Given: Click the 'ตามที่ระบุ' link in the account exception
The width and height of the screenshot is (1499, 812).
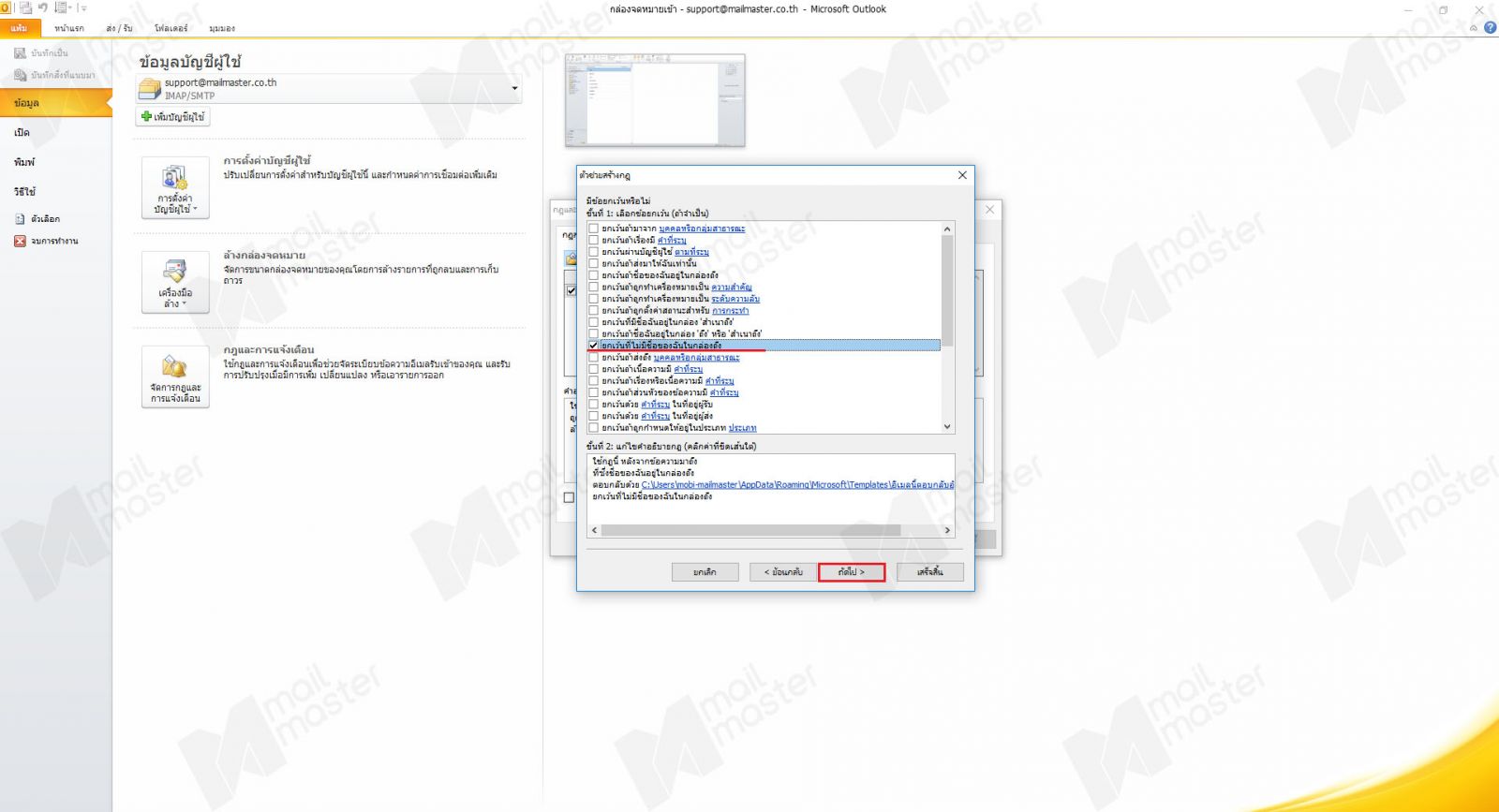Looking at the screenshot, I should [x=691, y=252].
